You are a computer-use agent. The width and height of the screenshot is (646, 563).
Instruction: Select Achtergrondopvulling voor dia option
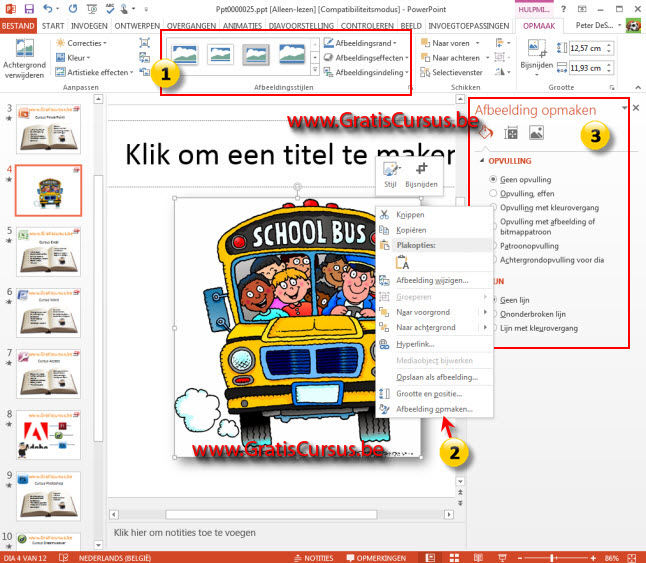click(x=552, y=260)
